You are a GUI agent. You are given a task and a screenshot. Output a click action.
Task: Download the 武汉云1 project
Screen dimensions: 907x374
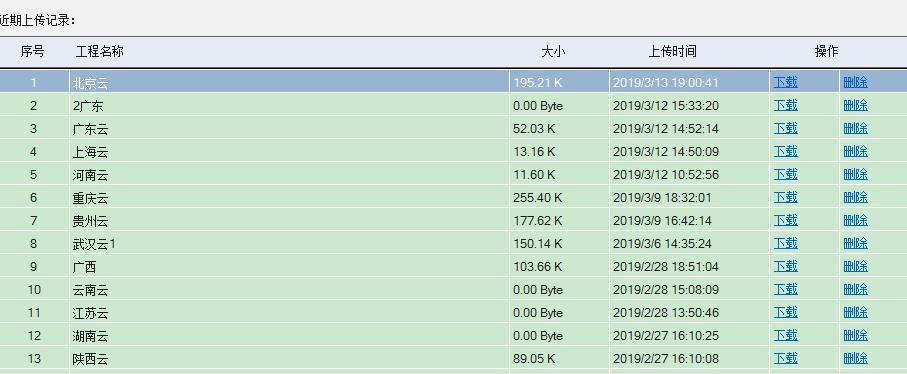coord(786,243)
